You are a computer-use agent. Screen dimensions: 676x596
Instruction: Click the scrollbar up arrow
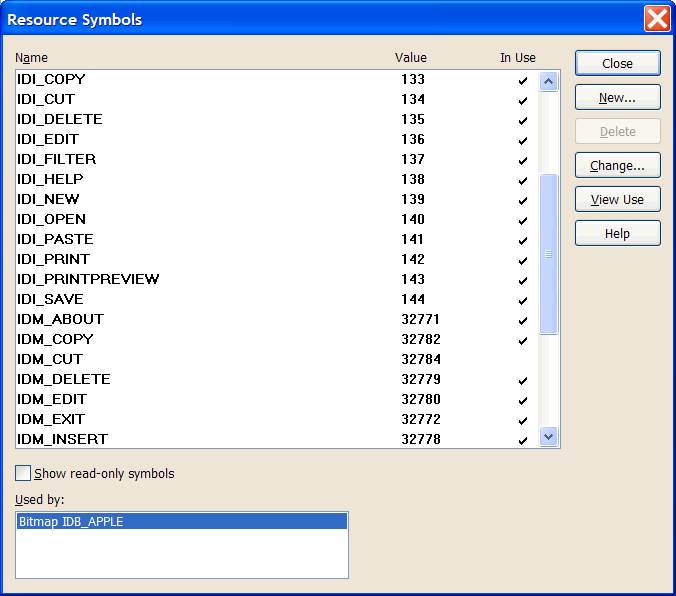548,81
